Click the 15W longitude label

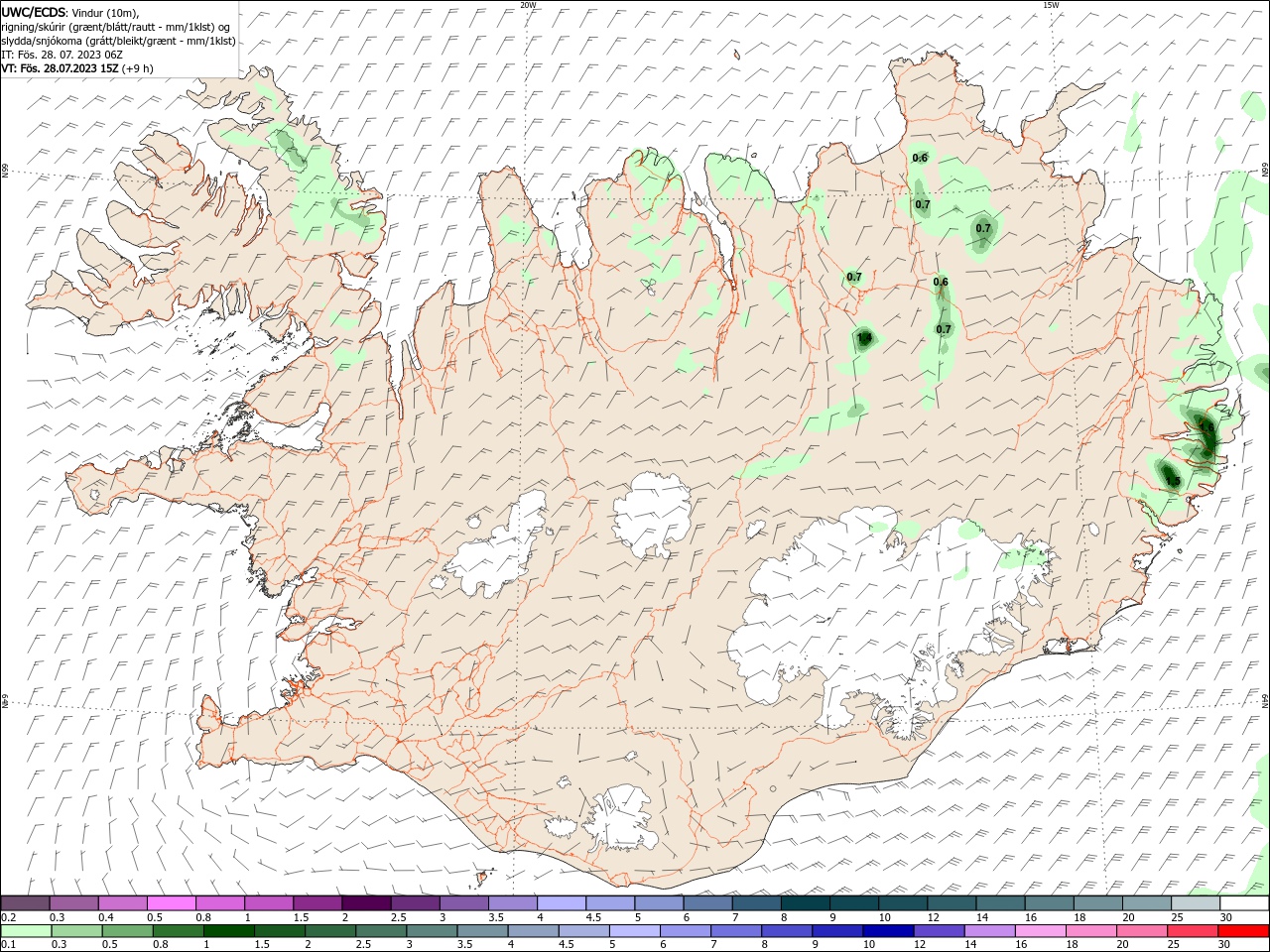coord(1051,5)
